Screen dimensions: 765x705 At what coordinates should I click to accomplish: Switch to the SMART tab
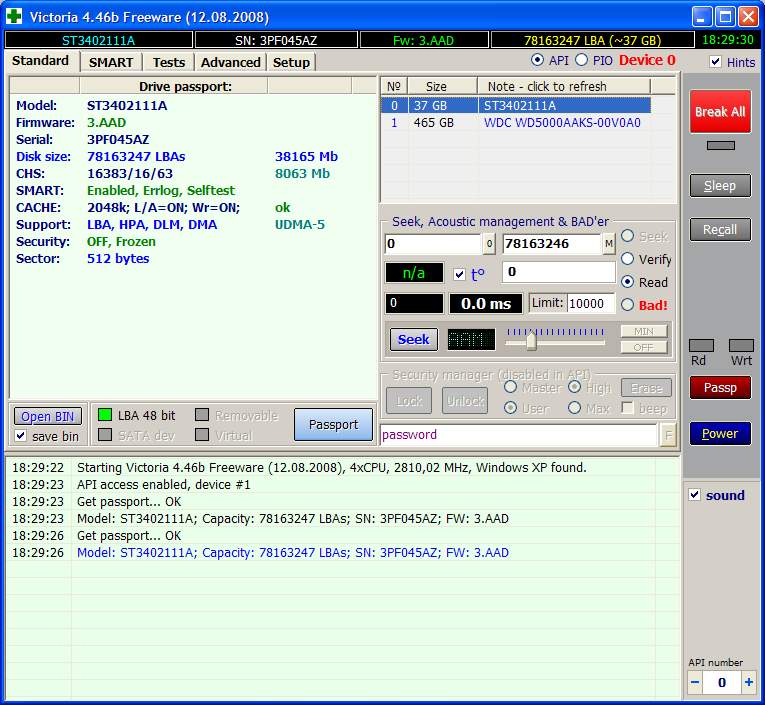click(110, 62)
